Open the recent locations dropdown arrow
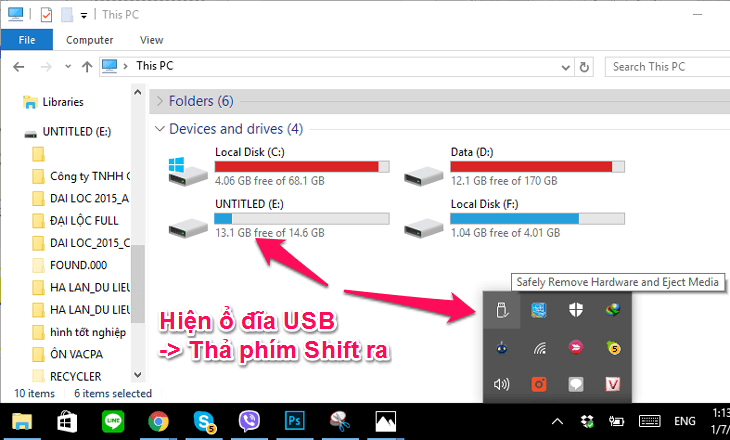The height and width of the screenshot is (440, 730). (68, 67)
